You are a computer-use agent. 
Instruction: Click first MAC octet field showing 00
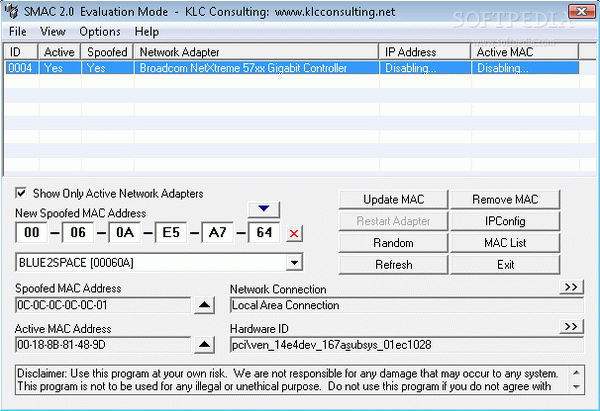tap(31, 232)
